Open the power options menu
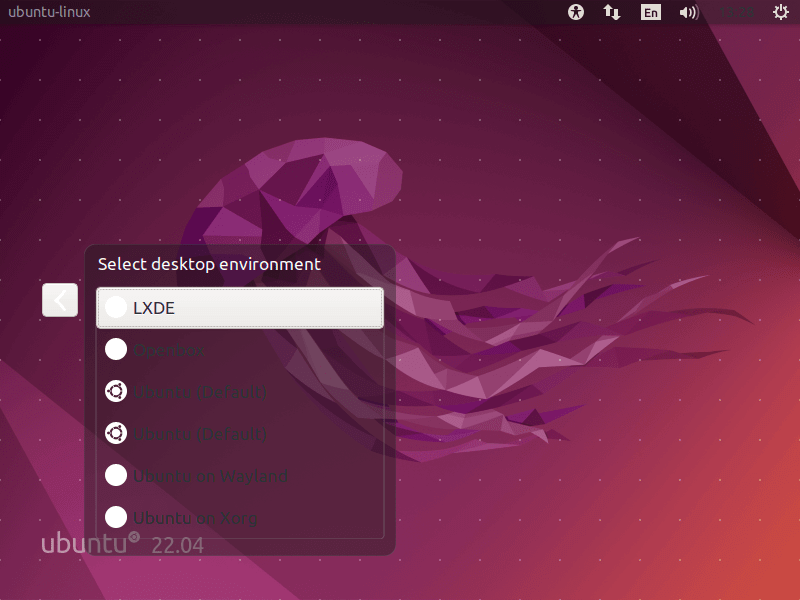The image size is (800, 600). pyautogui.click(x=779, y=13)
